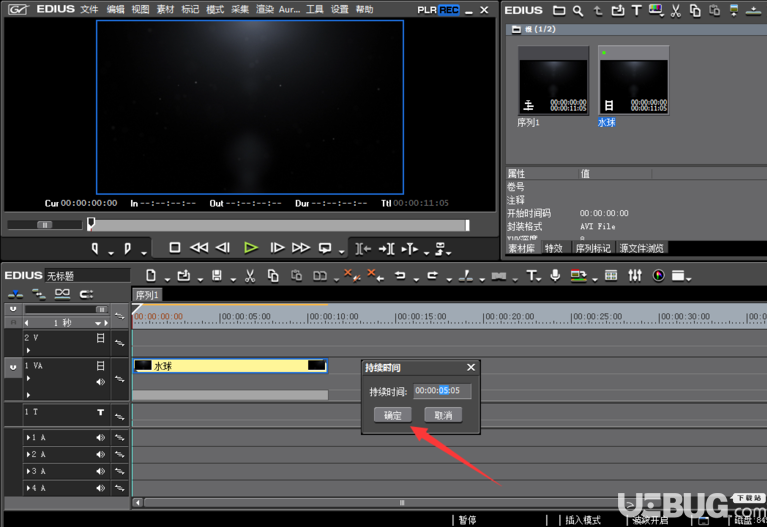Start playback with the green Play button
767x527 pixels.
[x=251, y=248]
